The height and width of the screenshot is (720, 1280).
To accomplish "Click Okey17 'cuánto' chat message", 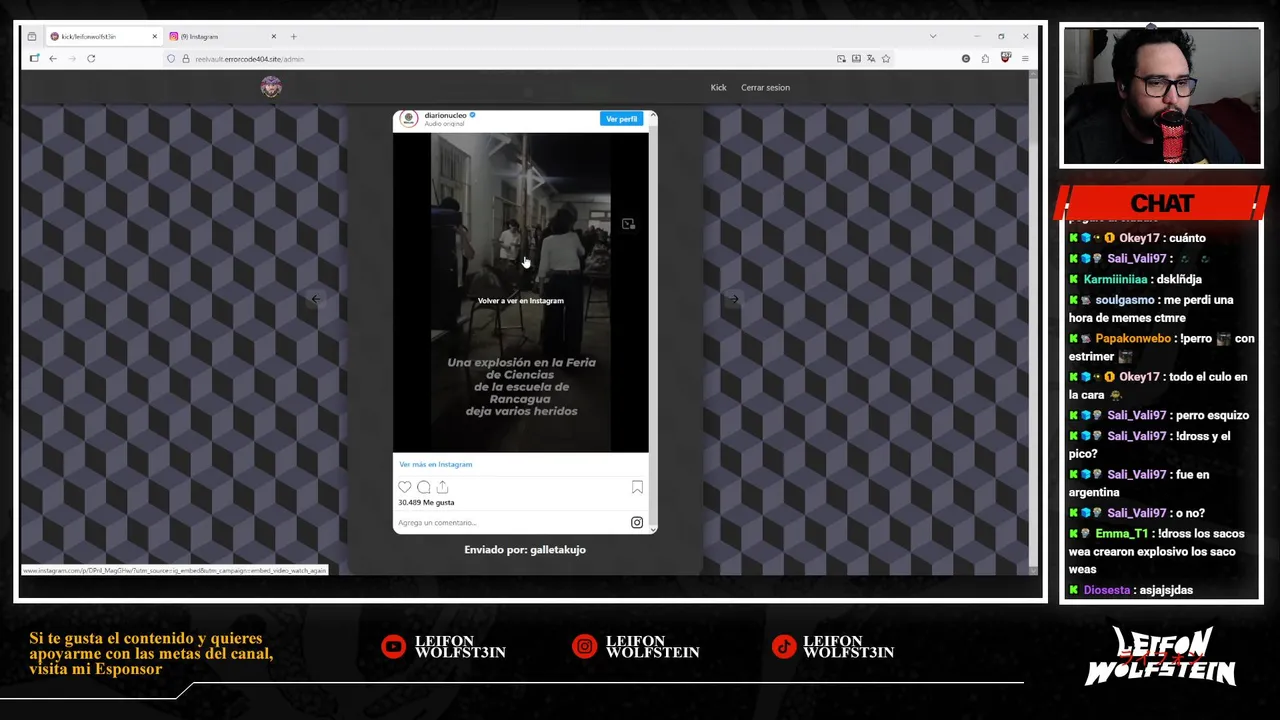I will click(x=1162, y=238).
